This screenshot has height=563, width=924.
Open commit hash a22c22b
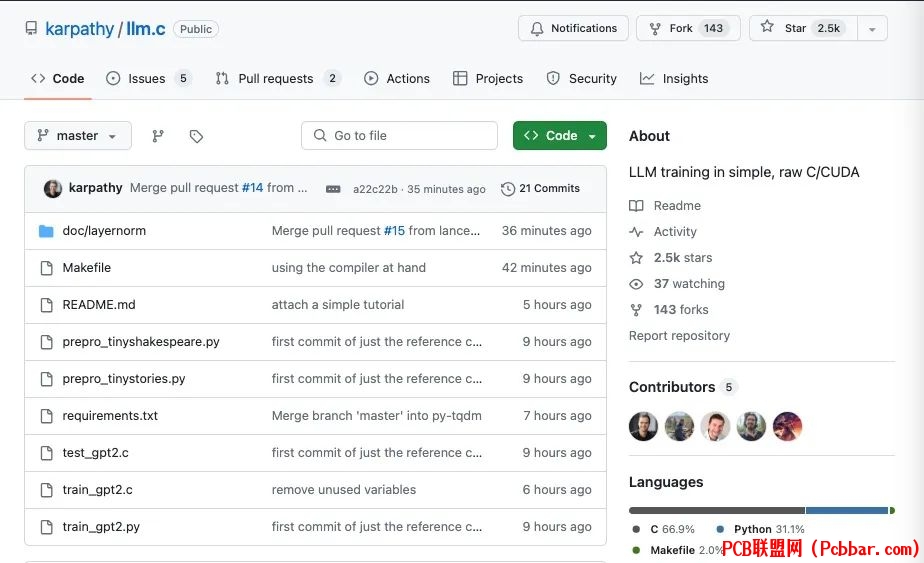point(375,189)
